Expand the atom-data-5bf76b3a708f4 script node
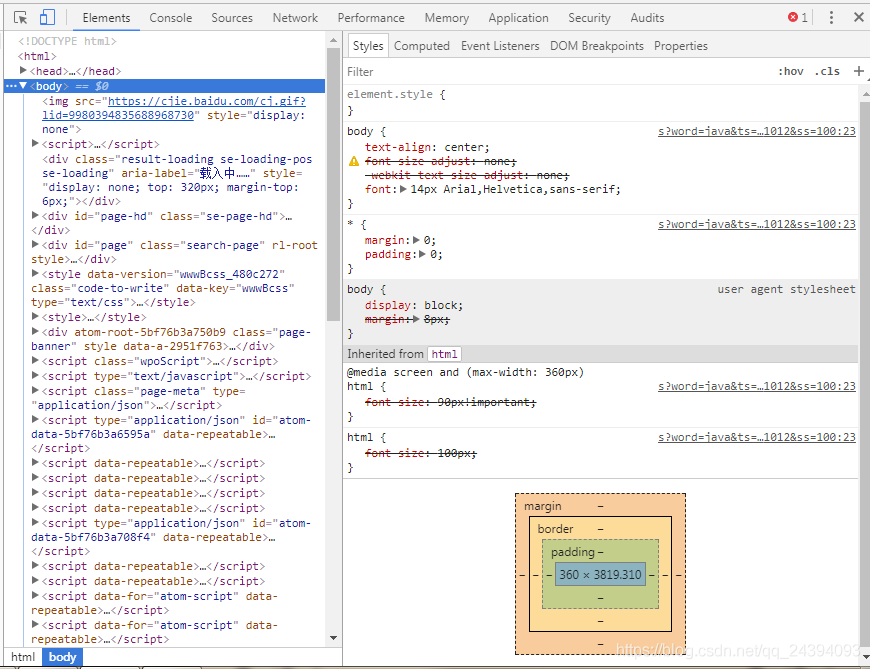Screen dimensions: 870x669 (36, 523)
